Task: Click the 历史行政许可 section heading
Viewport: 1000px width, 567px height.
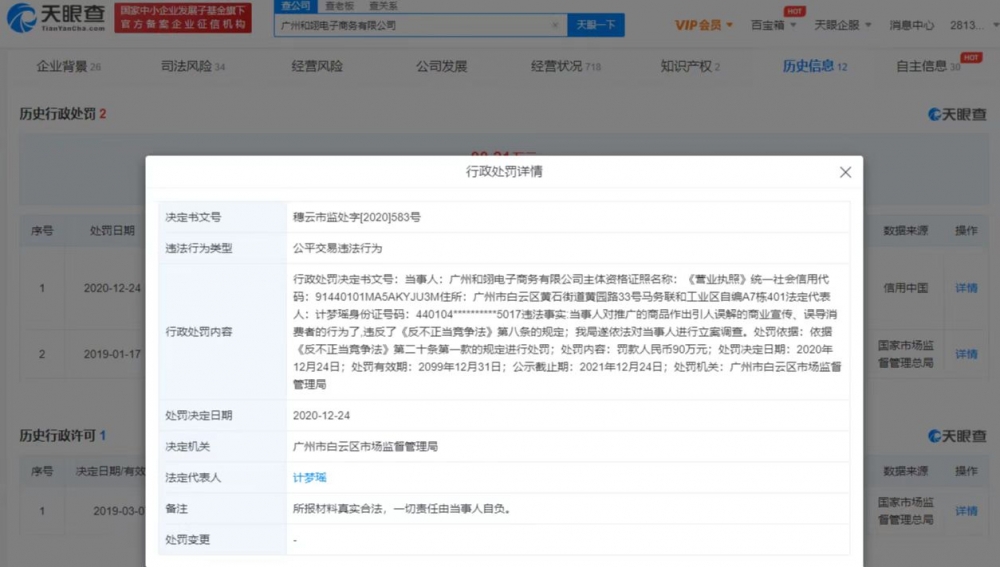Action: click(x=62, y=436)
